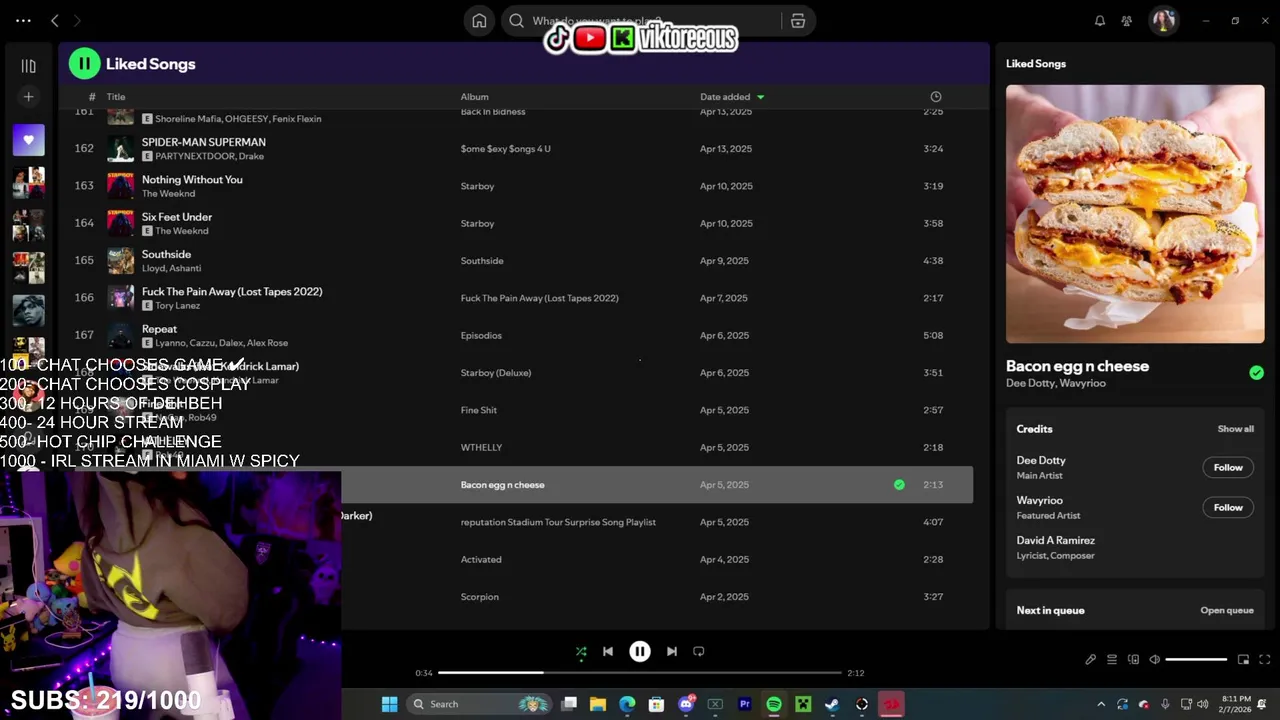Viewport: 1280px width, 720px height.
Task: Open the profile avatar menu
Action: coord(1163,21)
